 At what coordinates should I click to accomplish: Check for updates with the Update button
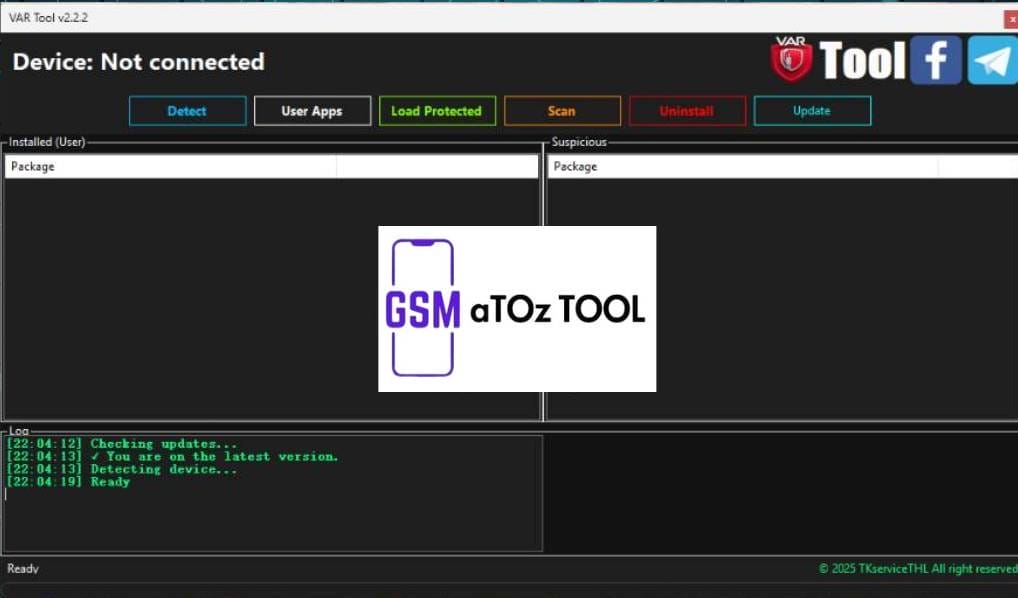[812, 111]
